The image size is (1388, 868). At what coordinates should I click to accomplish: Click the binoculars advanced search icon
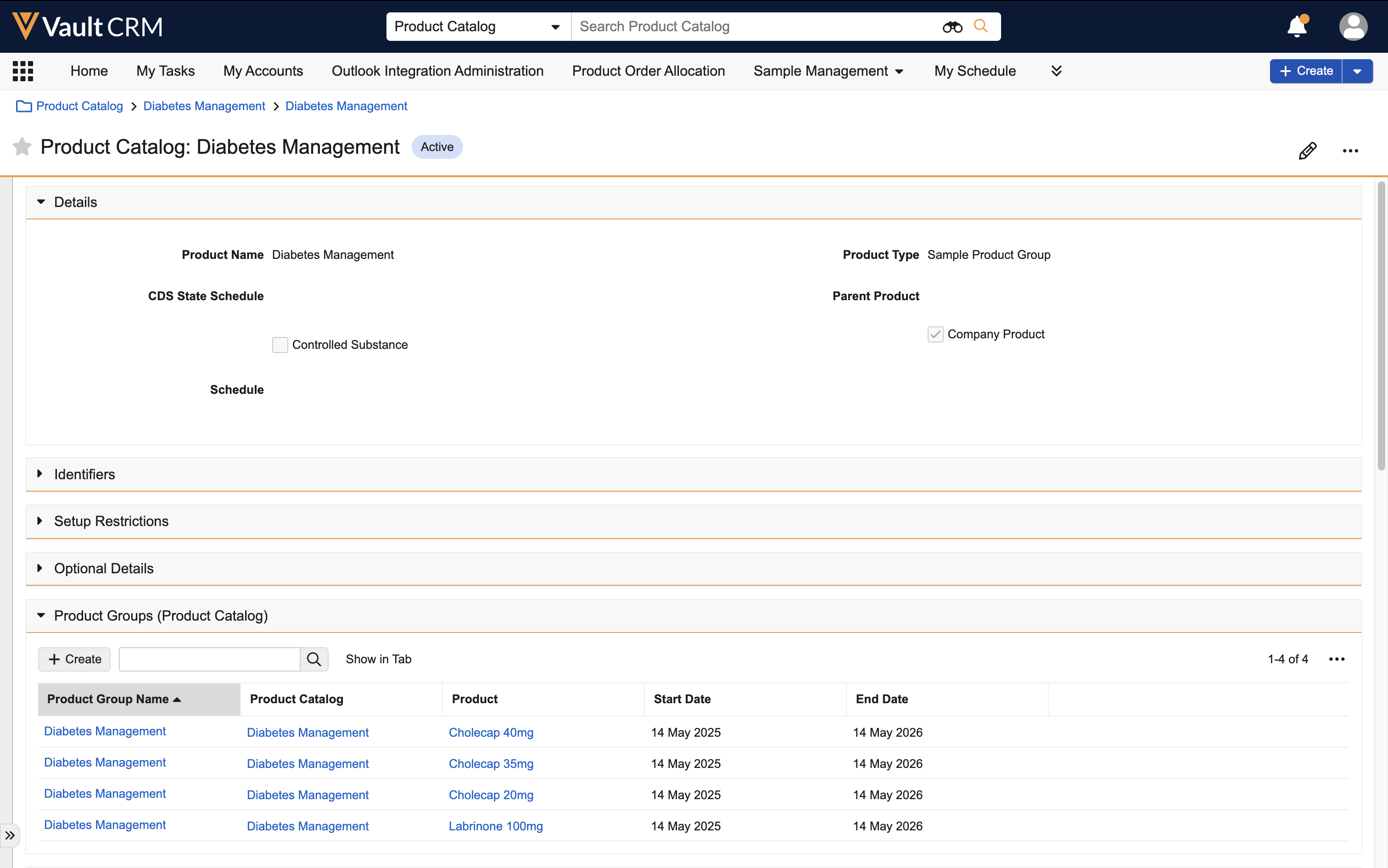(952, 27)
